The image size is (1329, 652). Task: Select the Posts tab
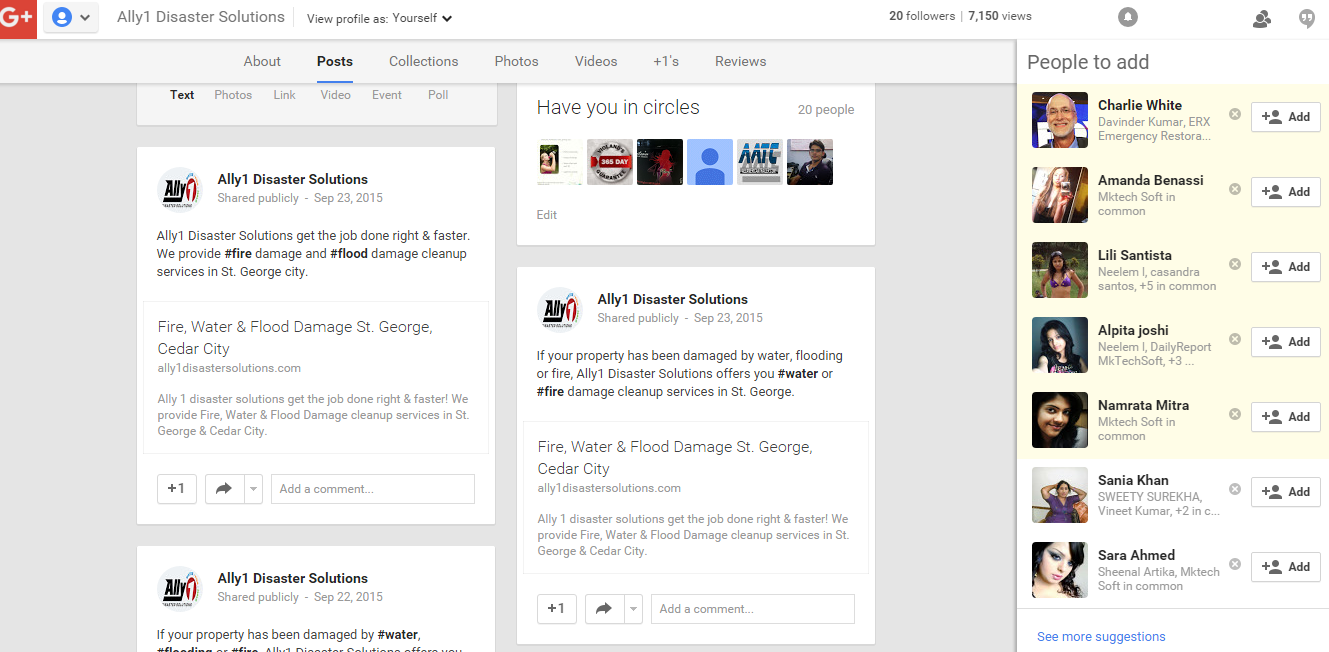coord(335,61)
